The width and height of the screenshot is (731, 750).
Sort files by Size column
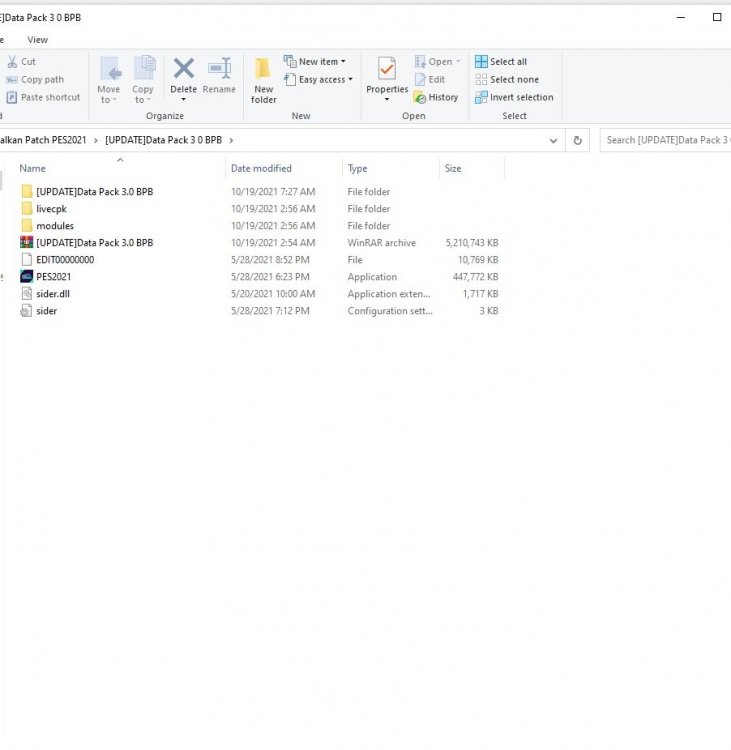(453, 169)
